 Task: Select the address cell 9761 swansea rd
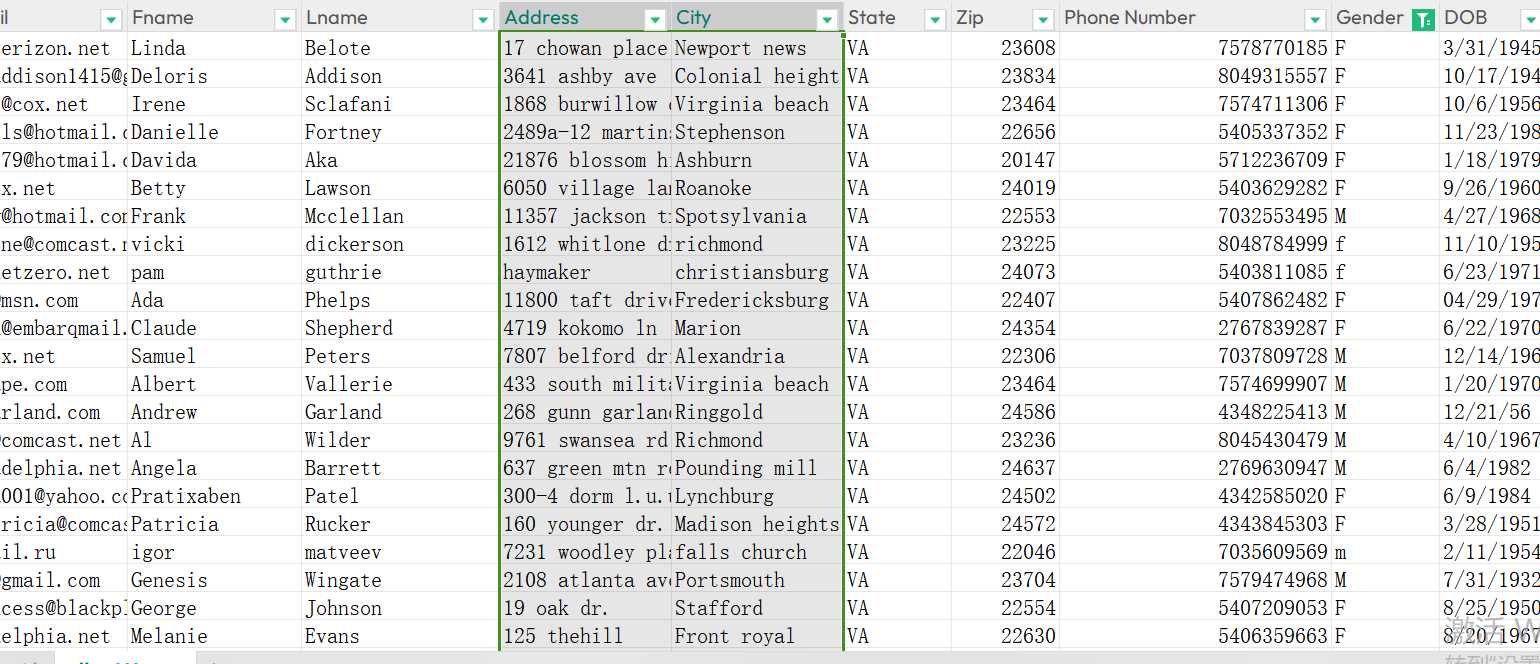[585, 440]
